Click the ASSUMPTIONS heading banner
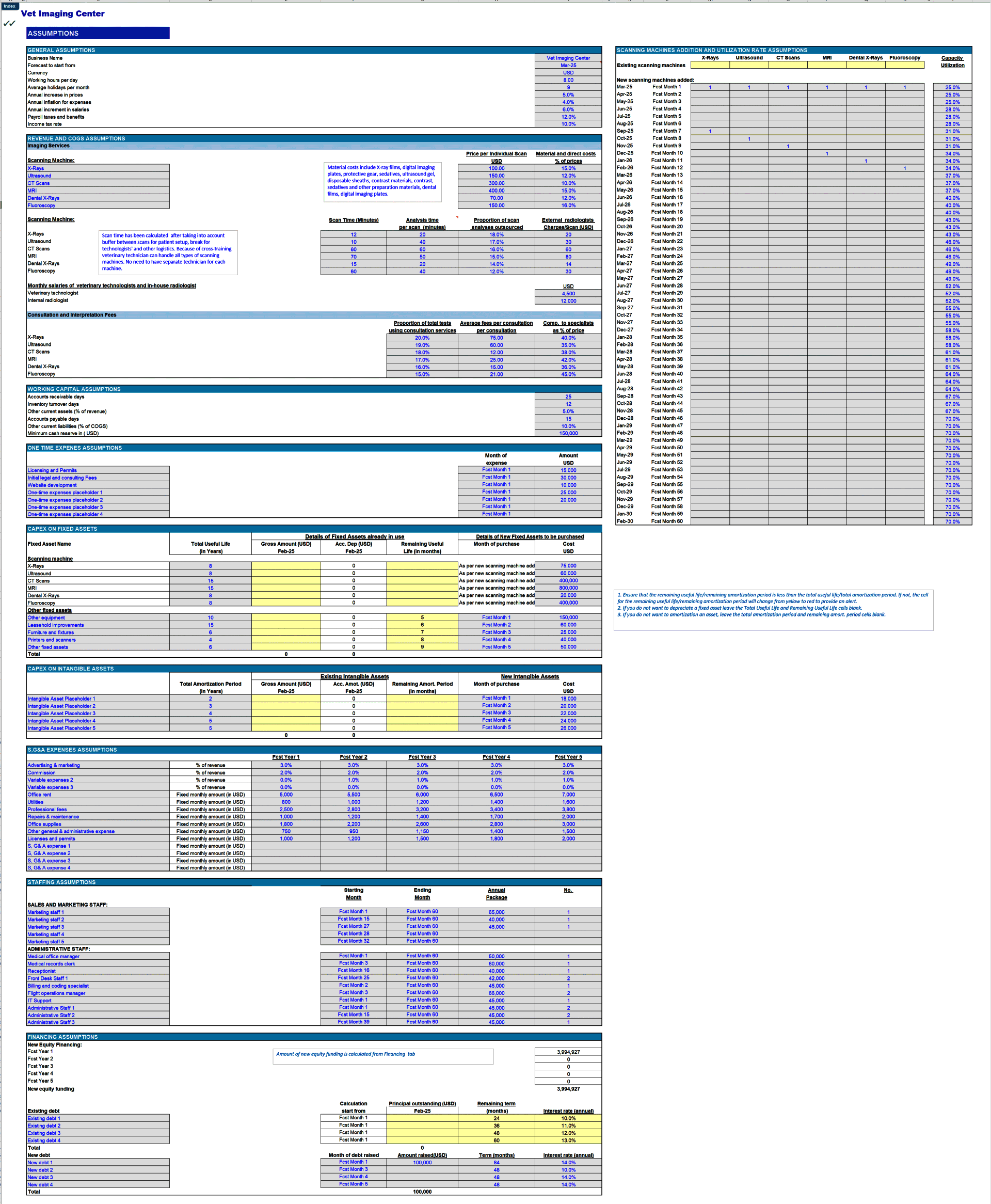Screen dimensions: 991x1204 point(98,33)
